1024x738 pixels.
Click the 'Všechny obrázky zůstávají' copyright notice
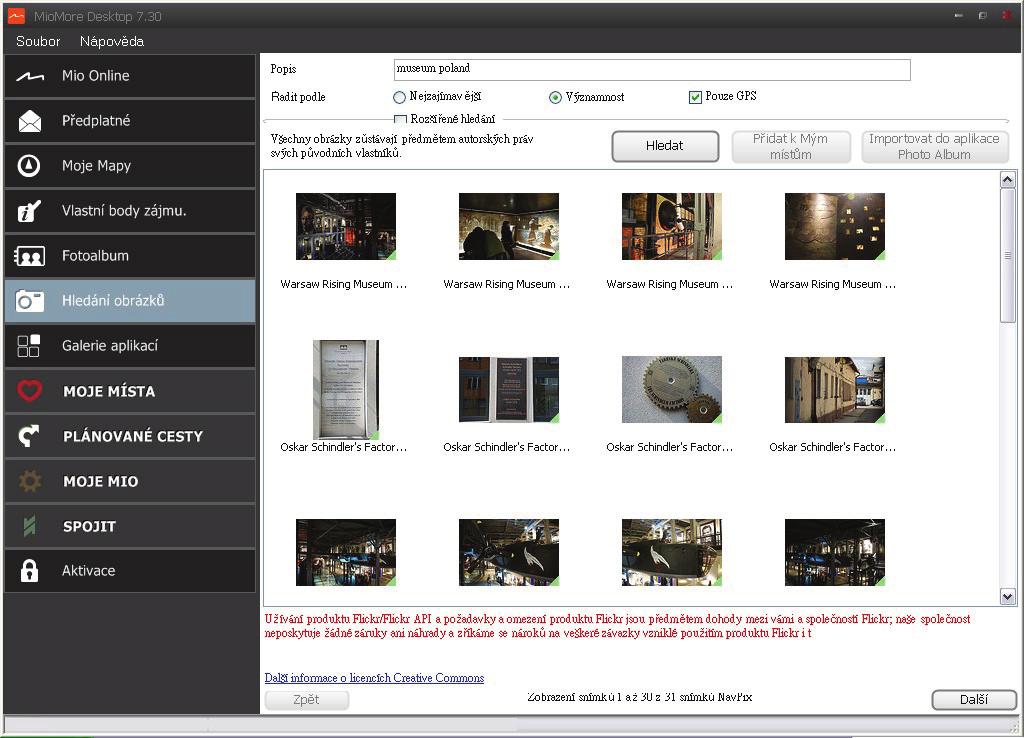pos(402,146)
